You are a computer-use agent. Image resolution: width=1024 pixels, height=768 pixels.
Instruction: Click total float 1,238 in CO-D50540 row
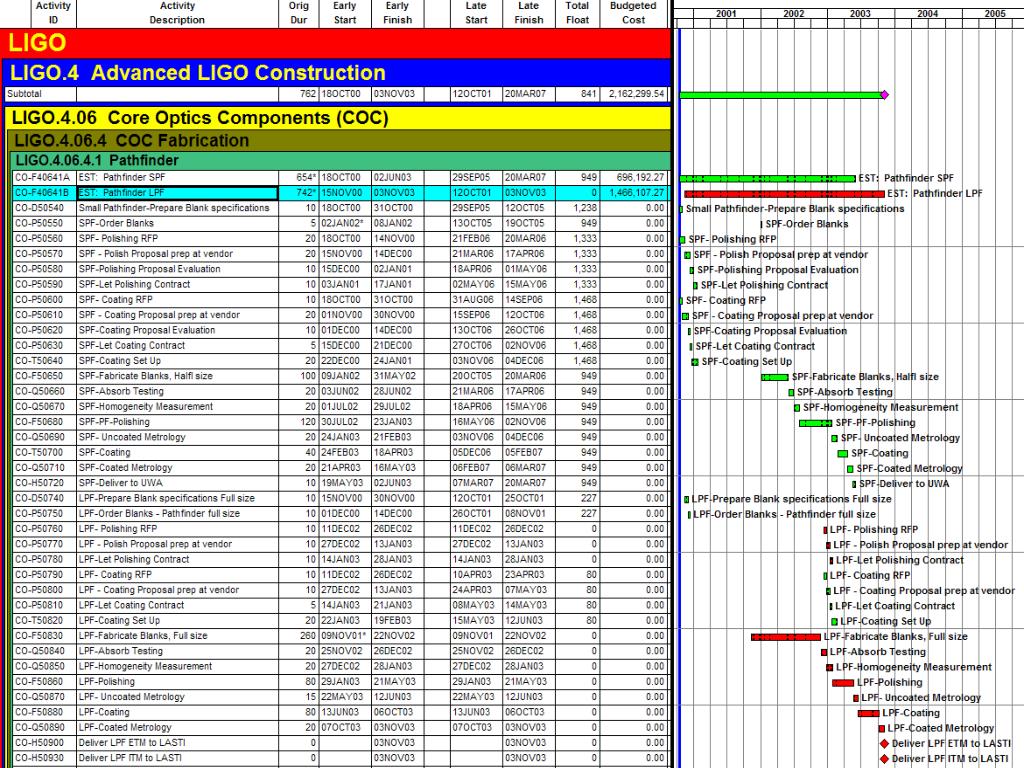585,208
